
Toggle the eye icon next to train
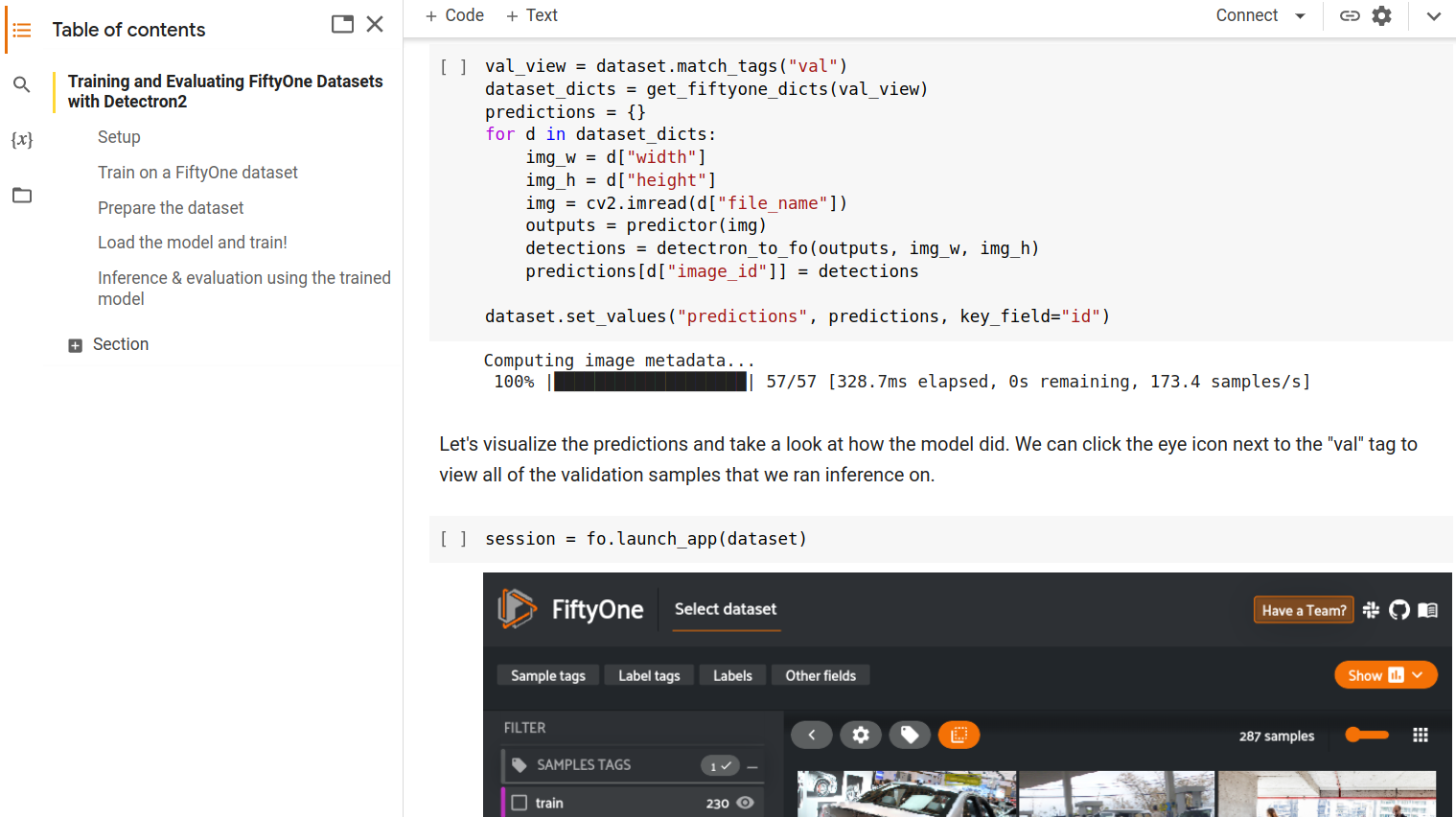pos(745,803)
